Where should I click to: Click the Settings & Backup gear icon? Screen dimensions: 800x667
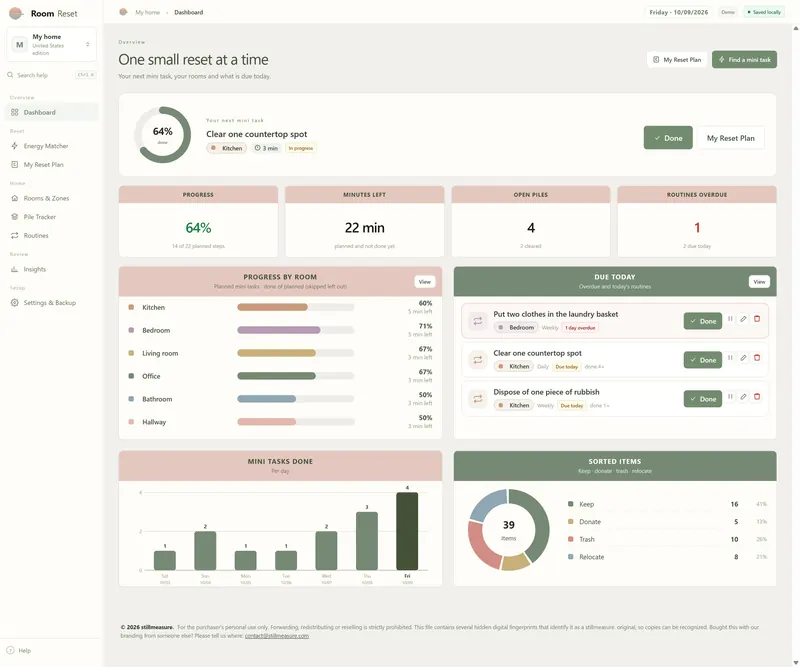point(14,303)
